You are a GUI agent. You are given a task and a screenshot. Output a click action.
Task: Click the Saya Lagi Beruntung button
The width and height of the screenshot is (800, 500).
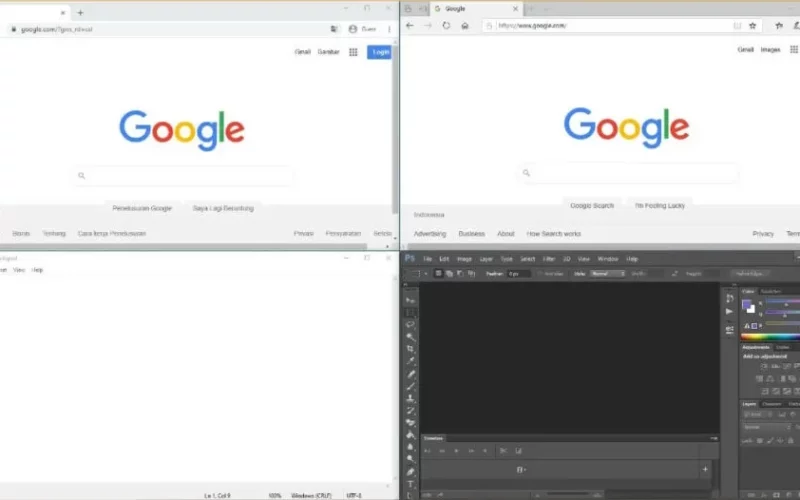(x=223, y=208)
